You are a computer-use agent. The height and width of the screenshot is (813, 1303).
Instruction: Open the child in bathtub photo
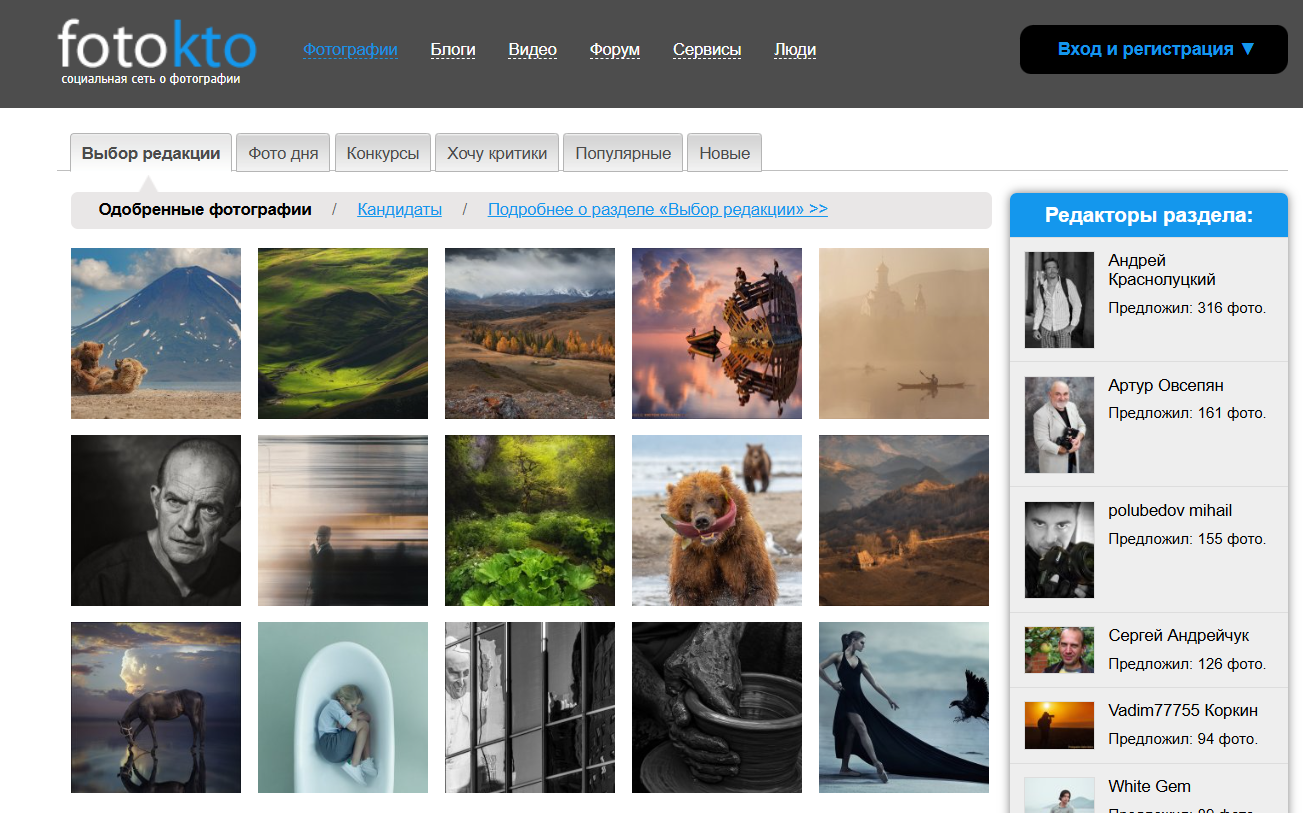coord(343,707)
